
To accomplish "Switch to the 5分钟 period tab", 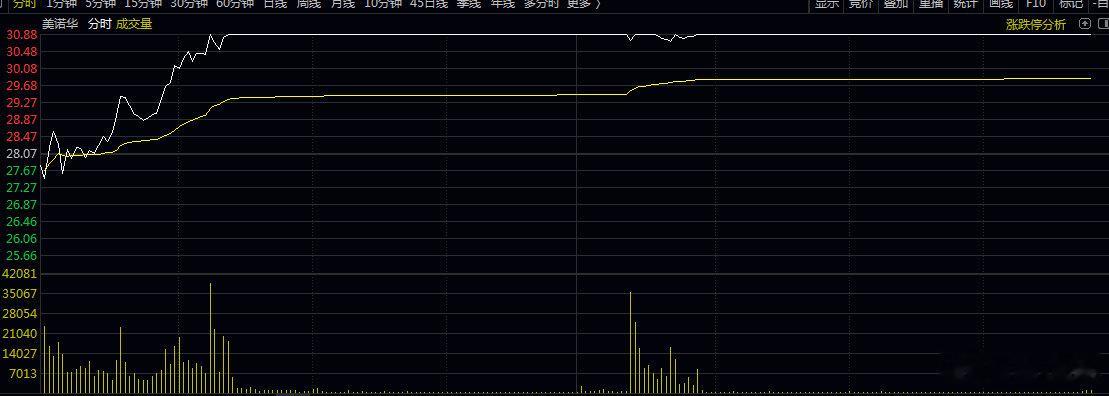I will coord(100,4).
